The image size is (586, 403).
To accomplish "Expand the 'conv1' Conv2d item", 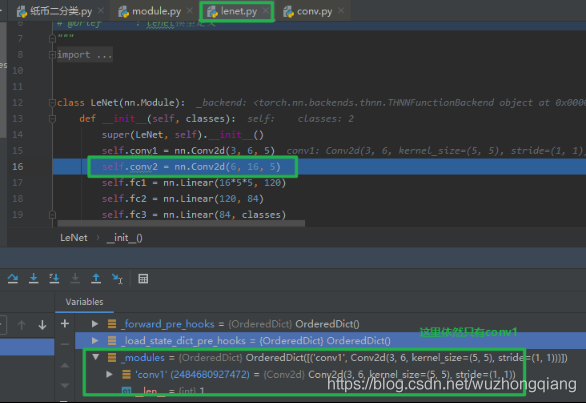I will (110, 374).
